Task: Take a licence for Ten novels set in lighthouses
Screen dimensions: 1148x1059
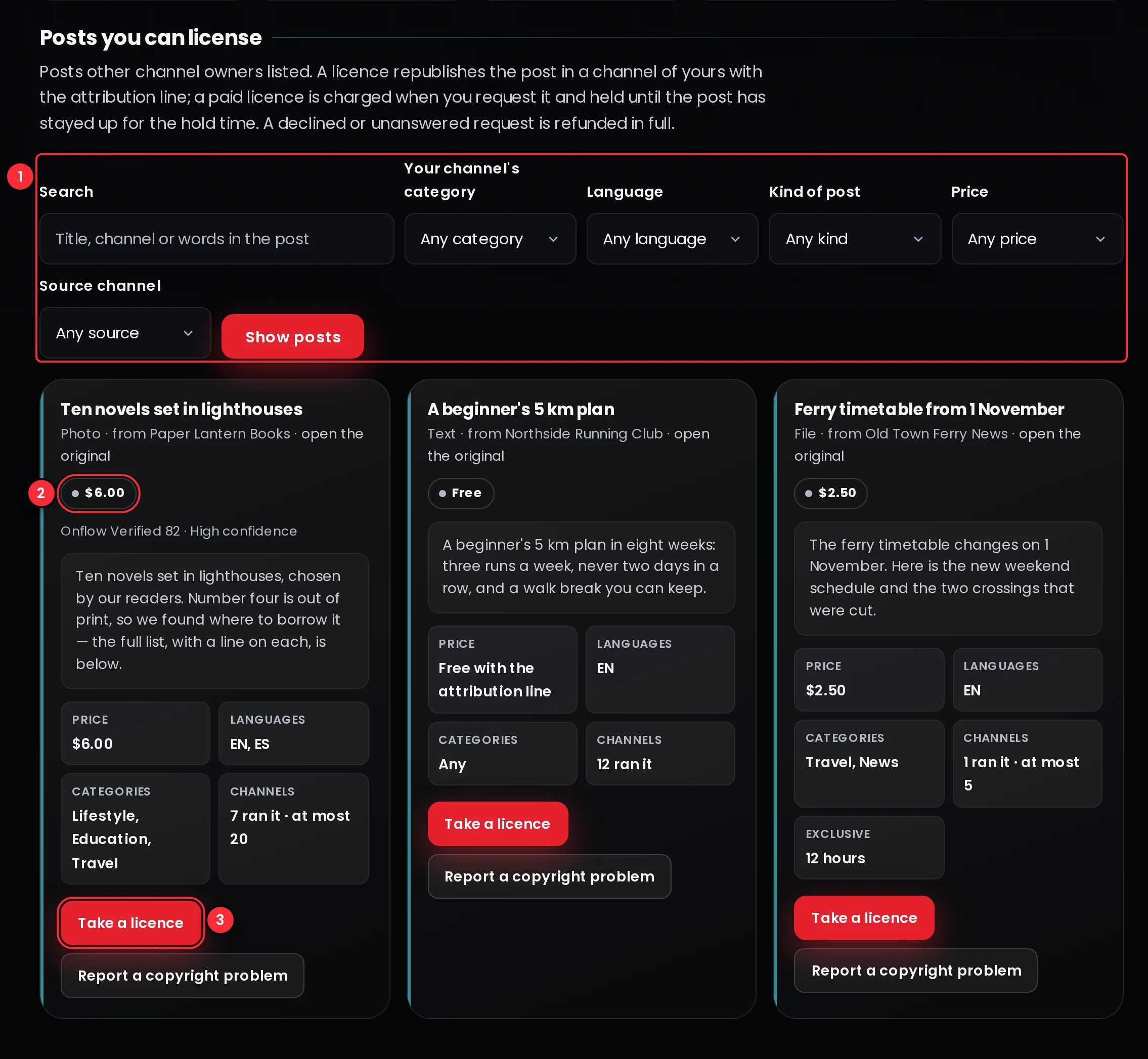Action: [x=130, y=922]
